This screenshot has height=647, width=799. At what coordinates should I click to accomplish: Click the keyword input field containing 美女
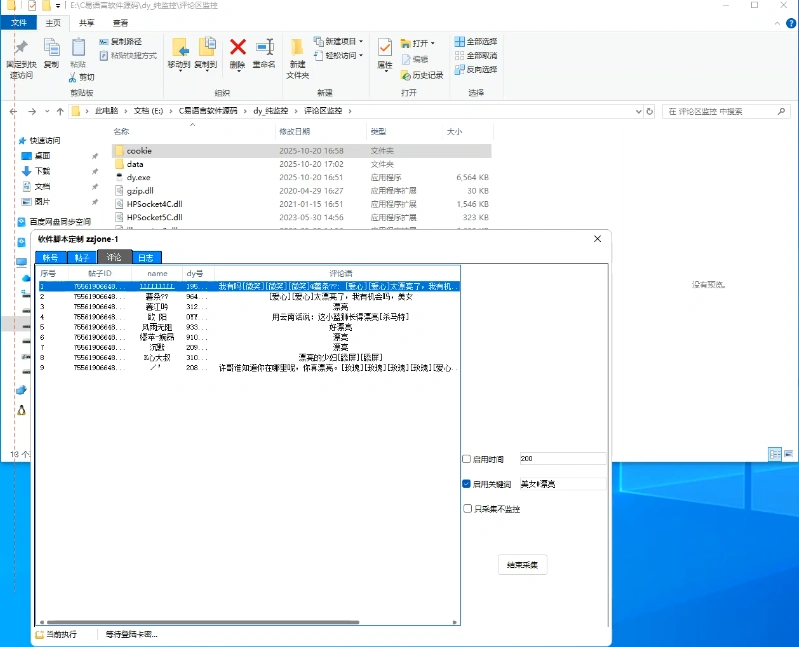point(560,484)
